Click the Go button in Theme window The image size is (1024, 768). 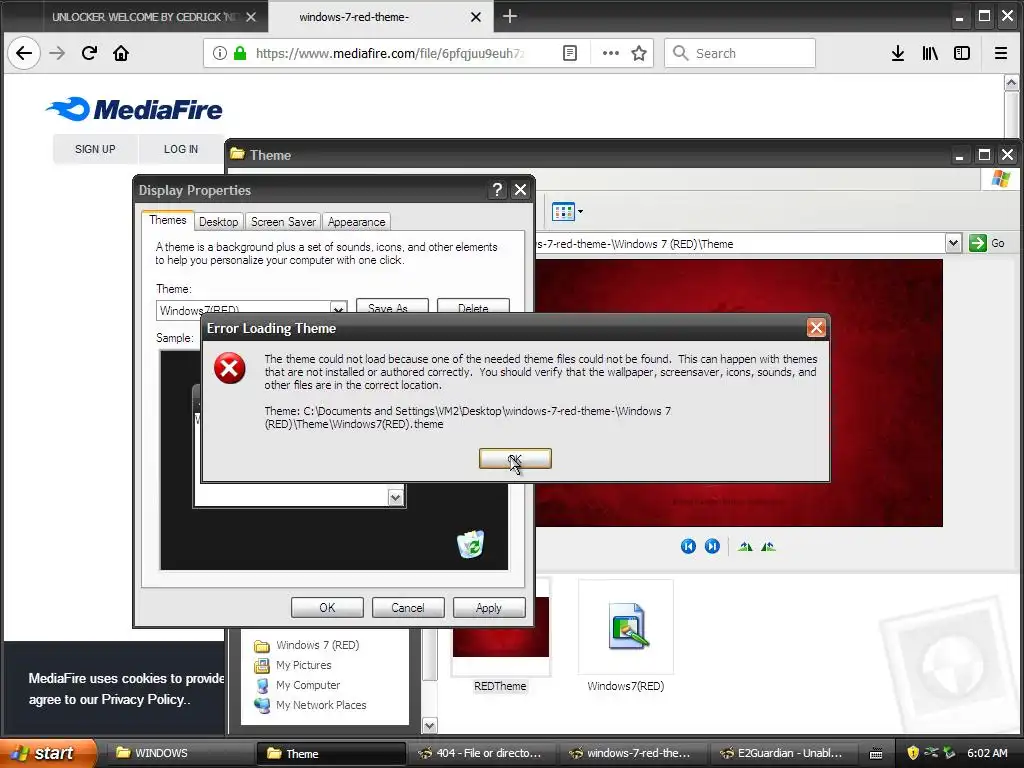pos(987,244)
